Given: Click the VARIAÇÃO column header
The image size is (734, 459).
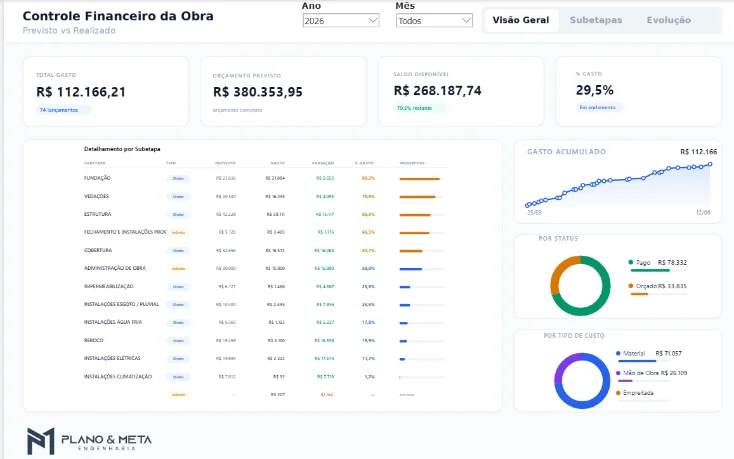Looking at the screenshot, I should tap(323, 163).
